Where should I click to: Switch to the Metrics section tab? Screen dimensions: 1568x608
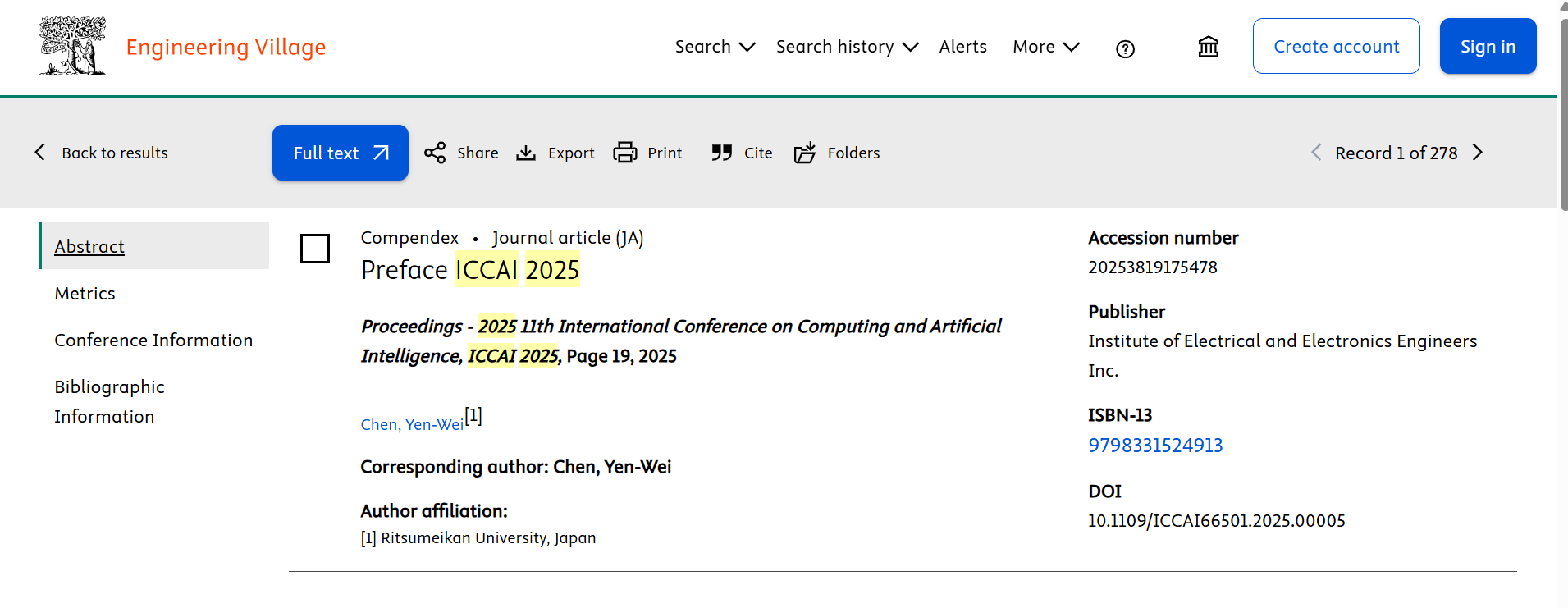85,294
